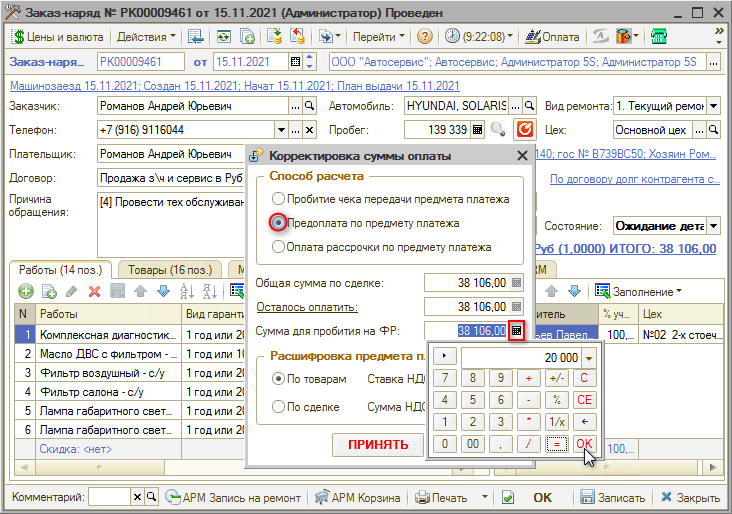This screenshot has width=732, height=514.
Task: Click the help question mark icon
Action: click(x=425, y=37)
